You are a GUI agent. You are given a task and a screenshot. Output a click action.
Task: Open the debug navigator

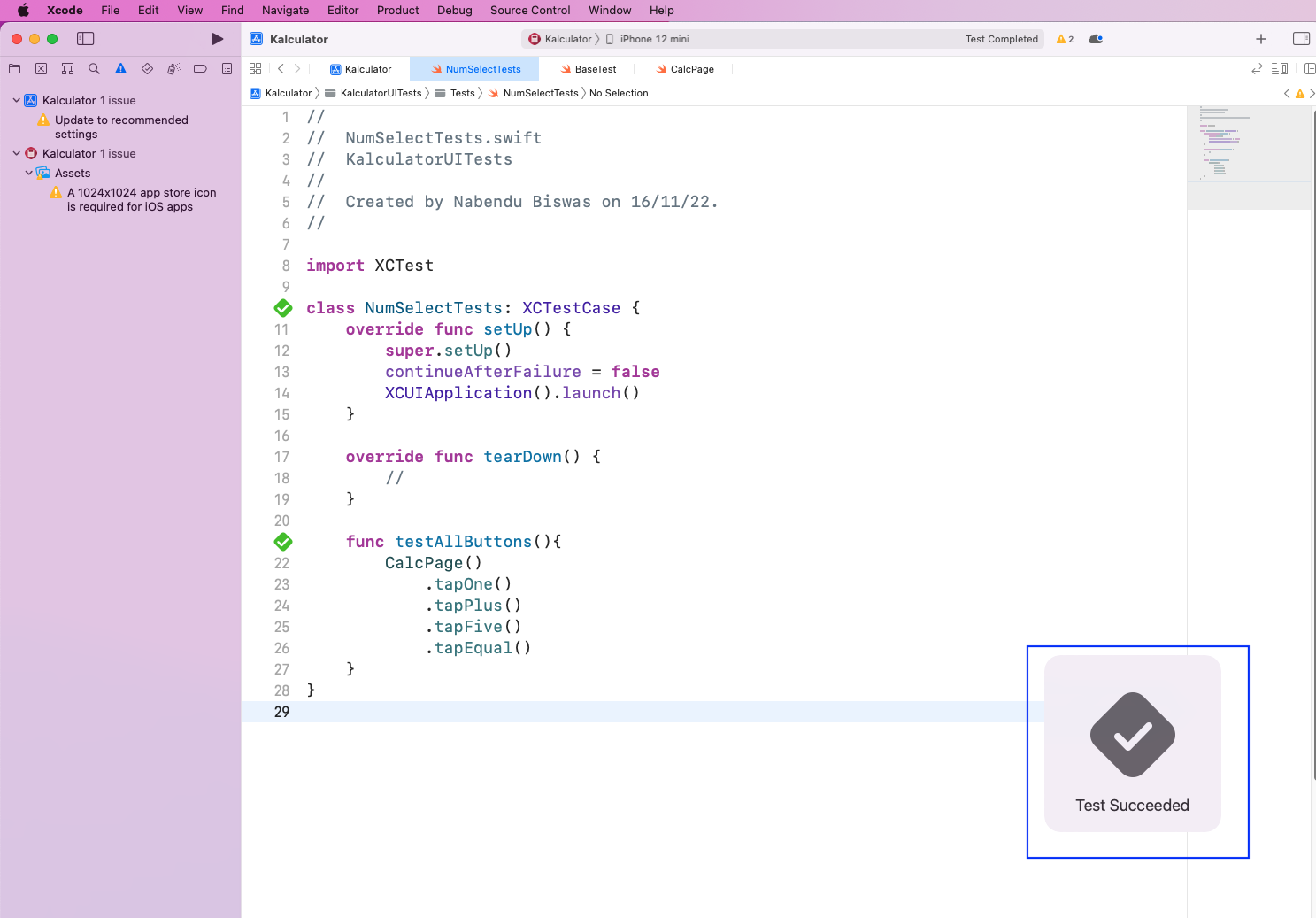pyautogui.click(x=173, y=69)
